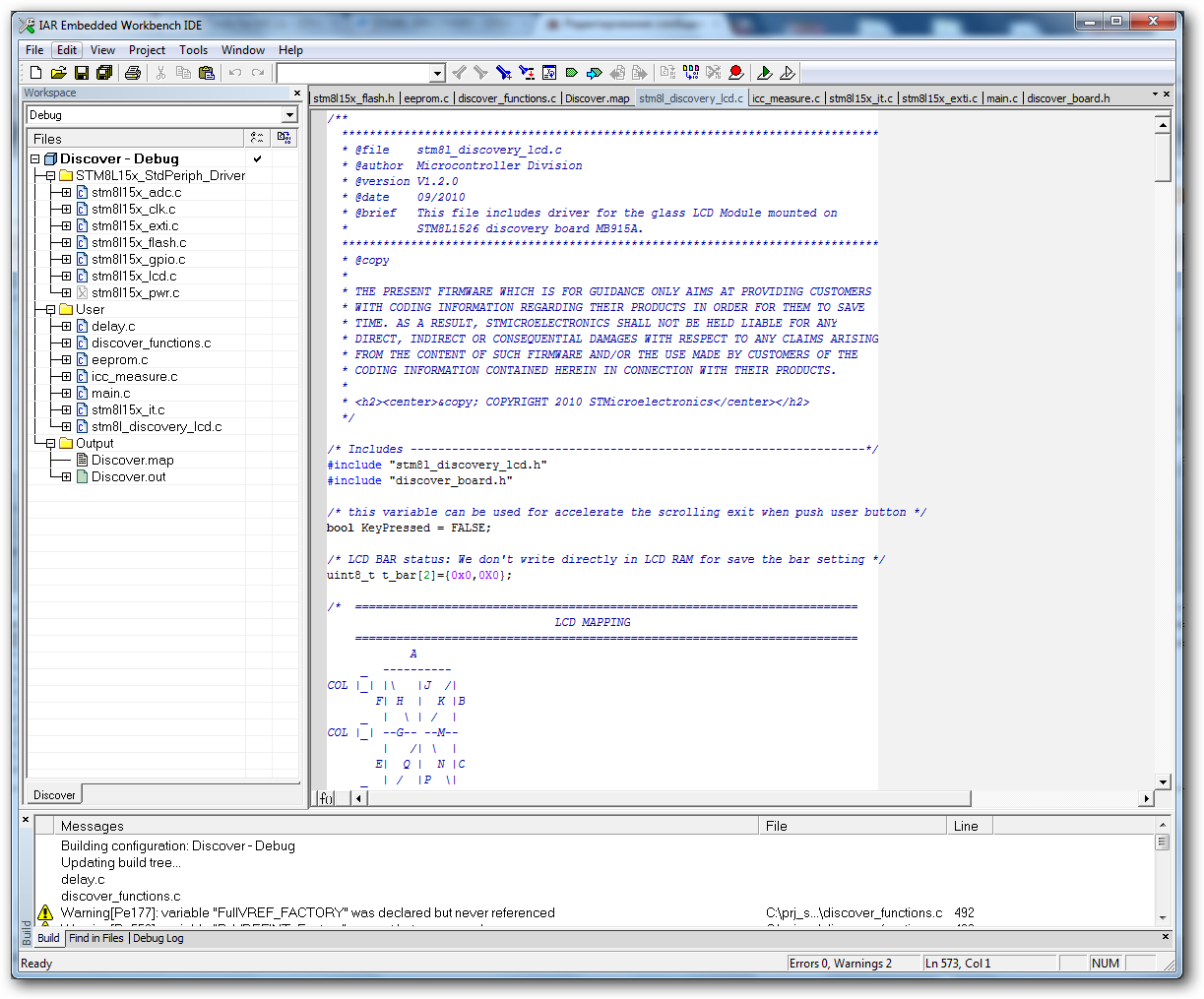Expand the stm8l15x_adc.c tree node
This screenshot has height=999, width=1204.
(x=66, y=192)
